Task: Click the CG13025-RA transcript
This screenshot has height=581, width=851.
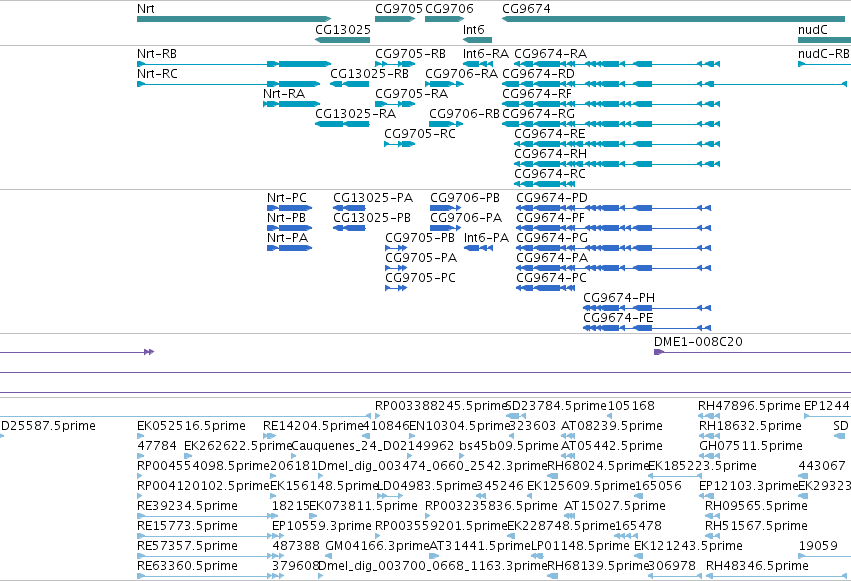Action: (x=342, y=124)
